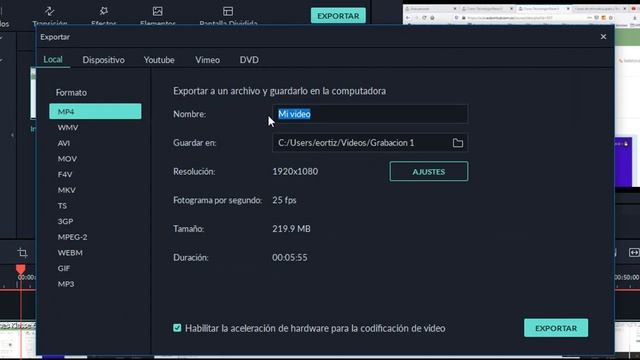Open AJUSTES resolution settings
The image size is (640, 360).
coord(429,171)
